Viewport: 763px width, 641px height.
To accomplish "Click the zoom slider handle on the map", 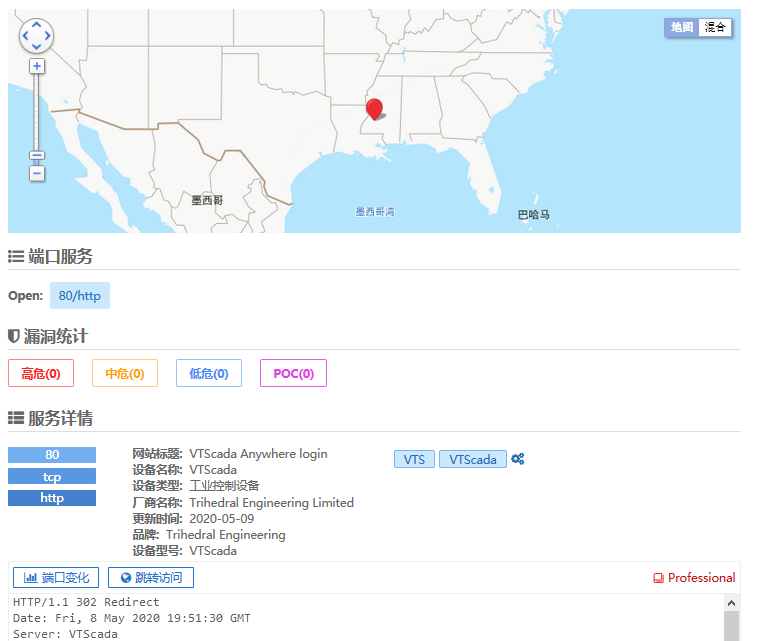I will point(37,155).
